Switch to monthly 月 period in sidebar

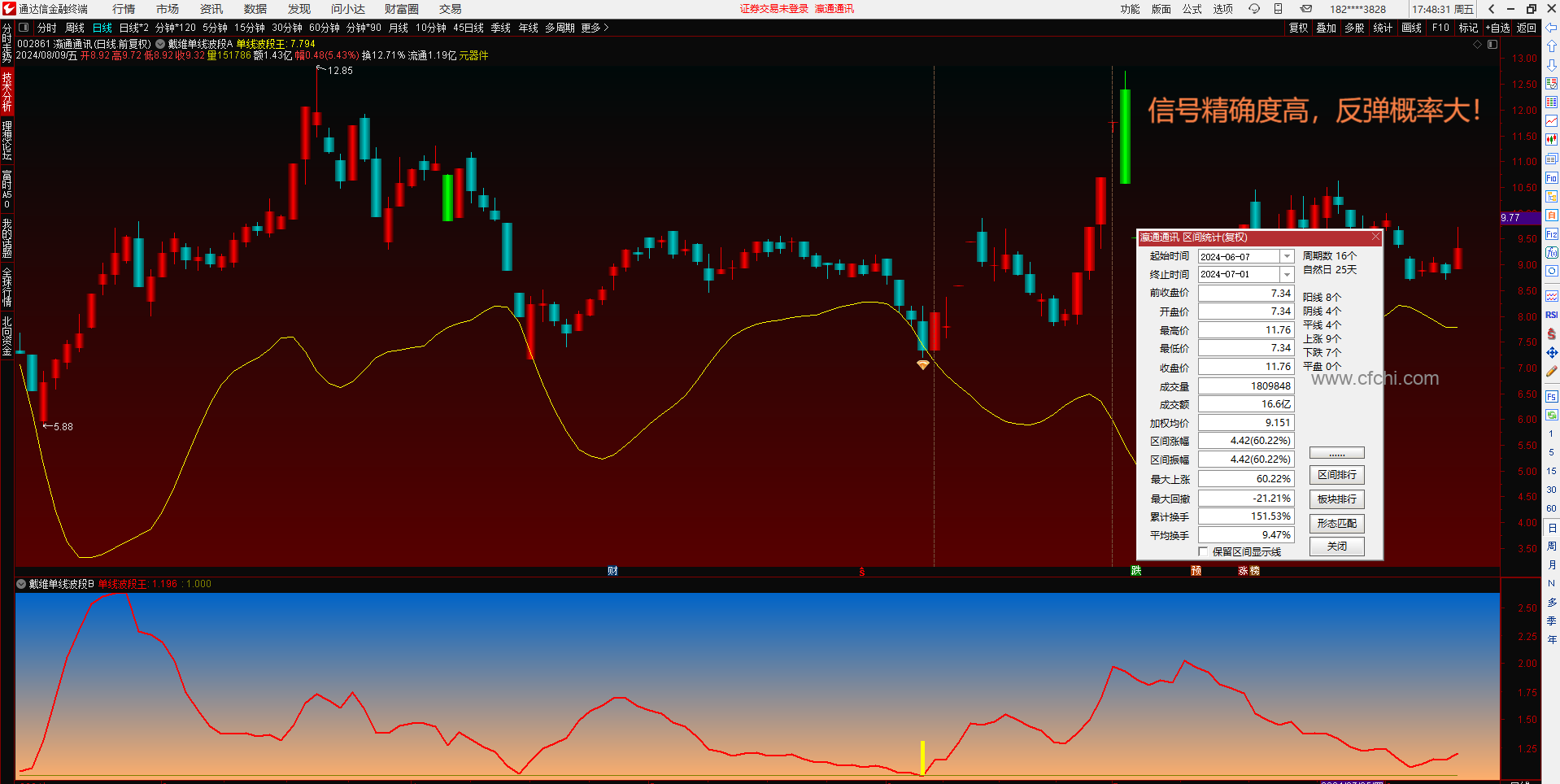coord(1551,564)
